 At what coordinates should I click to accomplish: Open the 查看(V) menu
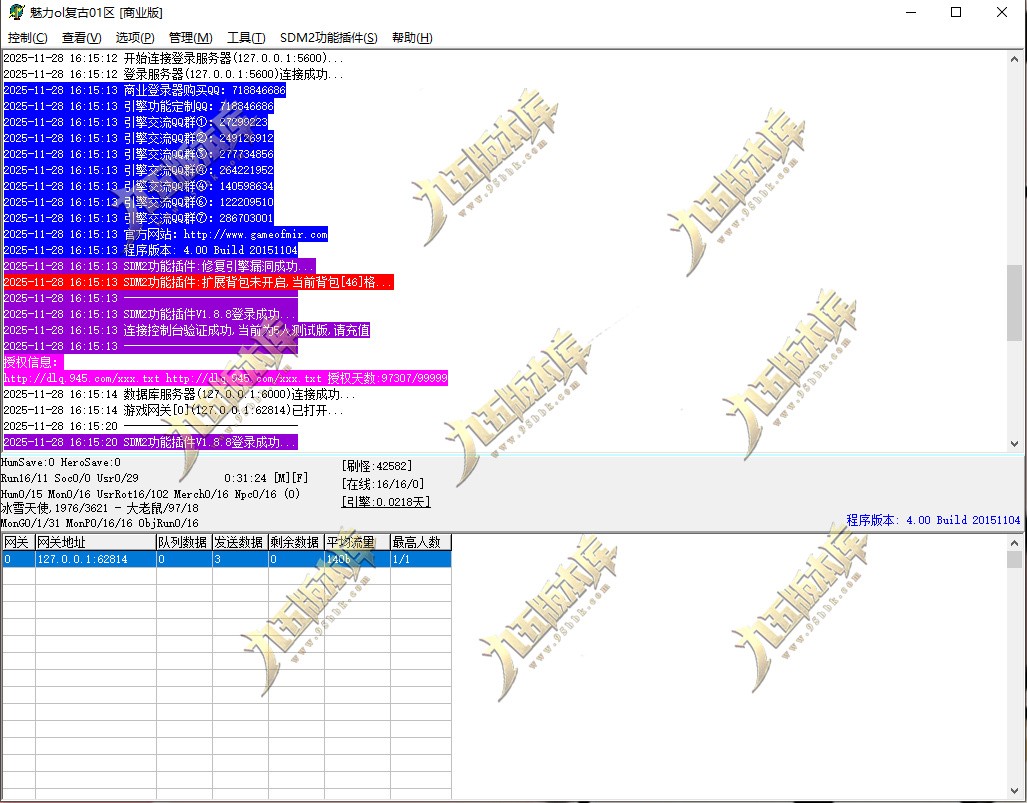81,38
